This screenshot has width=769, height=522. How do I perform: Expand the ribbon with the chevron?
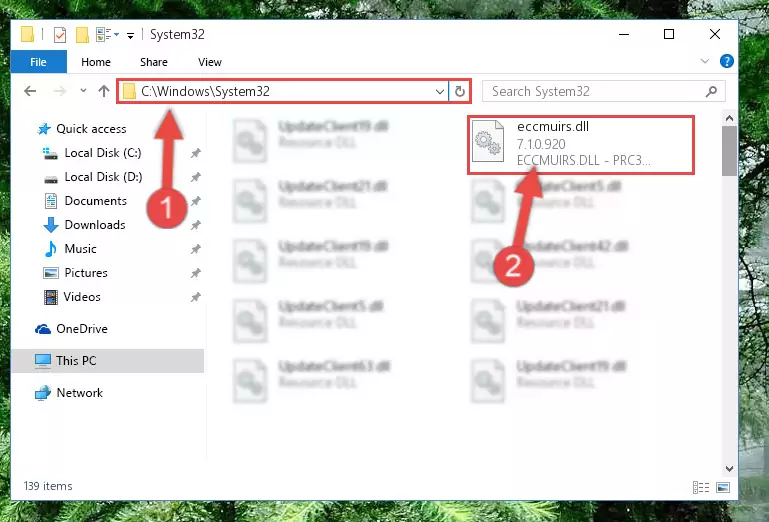(x=705, y=61)
